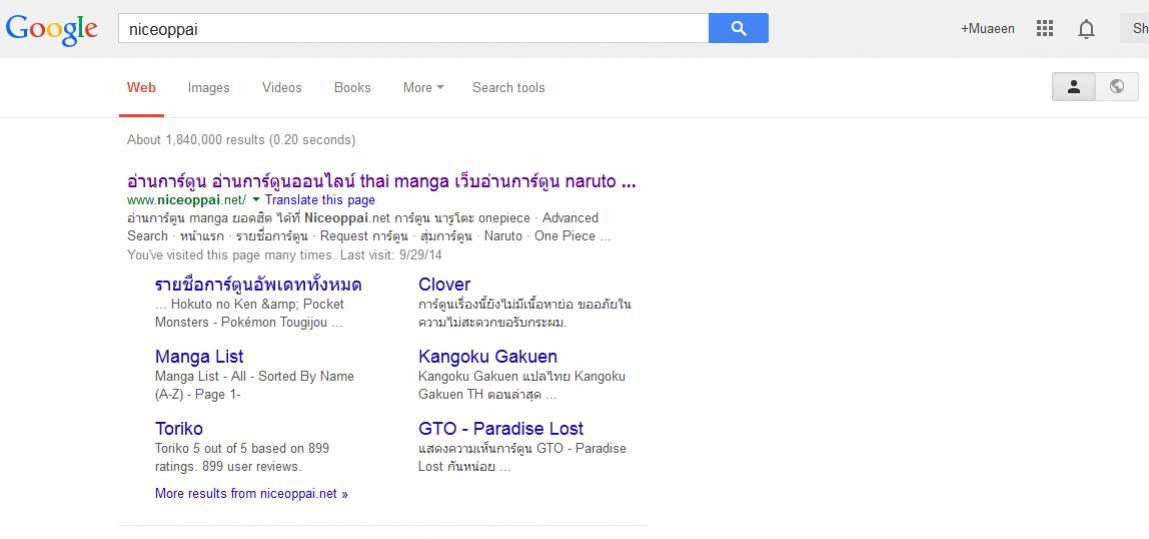1149x539 pixels.
Task: Switch to global results globe icon
Action: point(1117,86)
